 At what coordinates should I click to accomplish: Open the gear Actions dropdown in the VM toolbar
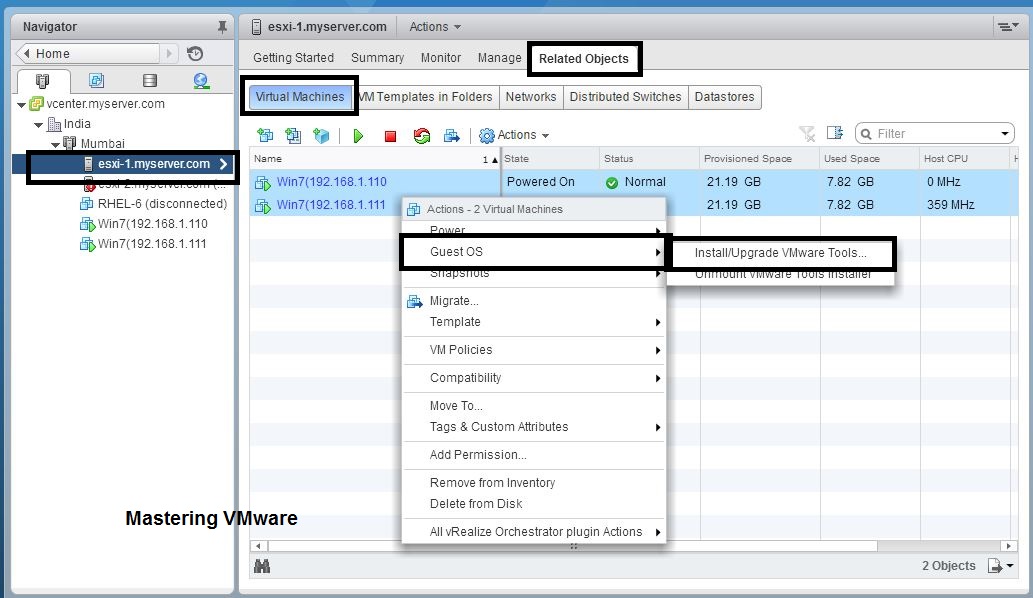point(514,135)
